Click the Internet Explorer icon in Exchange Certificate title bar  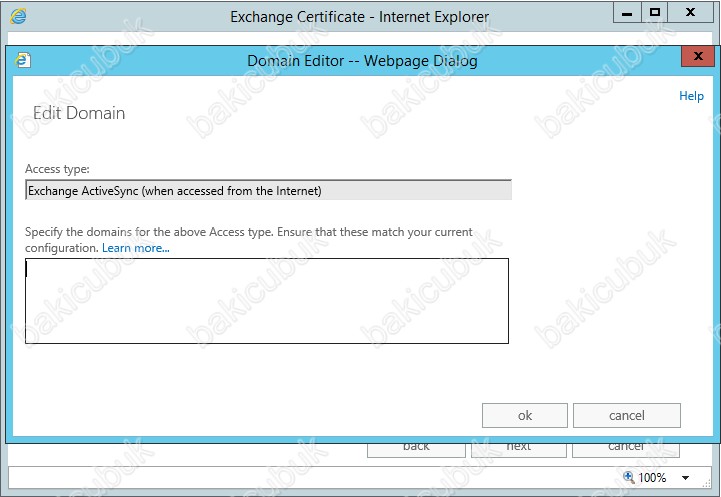[18, 16]
